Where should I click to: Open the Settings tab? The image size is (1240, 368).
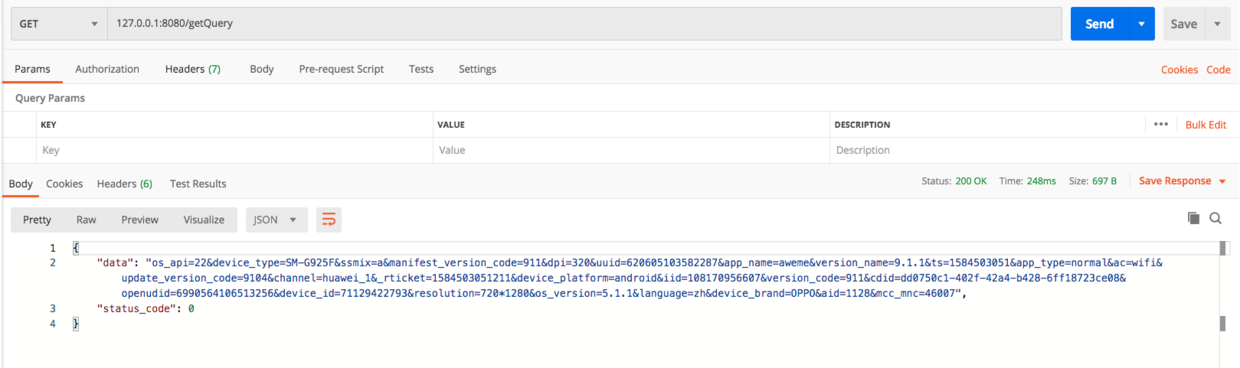[x=477, y=69]
